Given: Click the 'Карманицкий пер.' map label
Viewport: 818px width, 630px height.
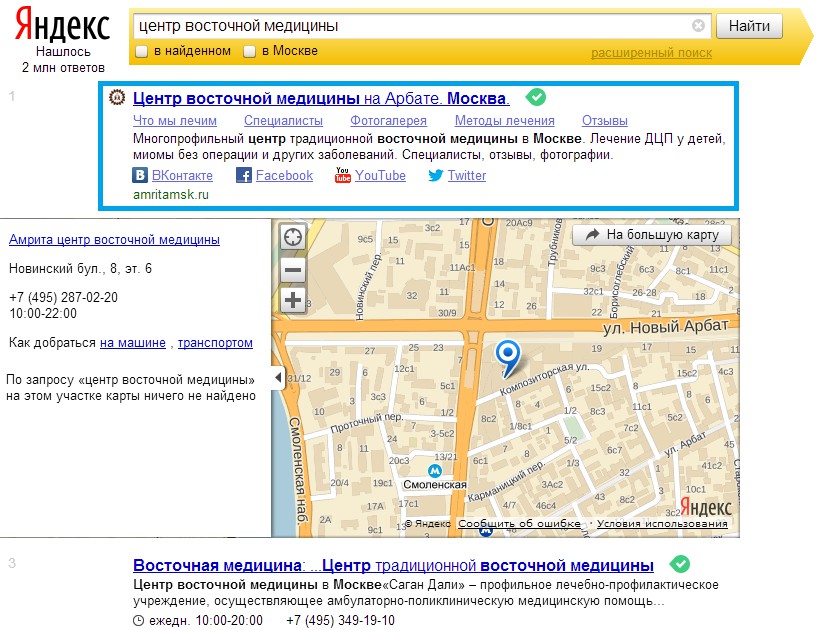Looking at the screenshot, I should [506, 480].
